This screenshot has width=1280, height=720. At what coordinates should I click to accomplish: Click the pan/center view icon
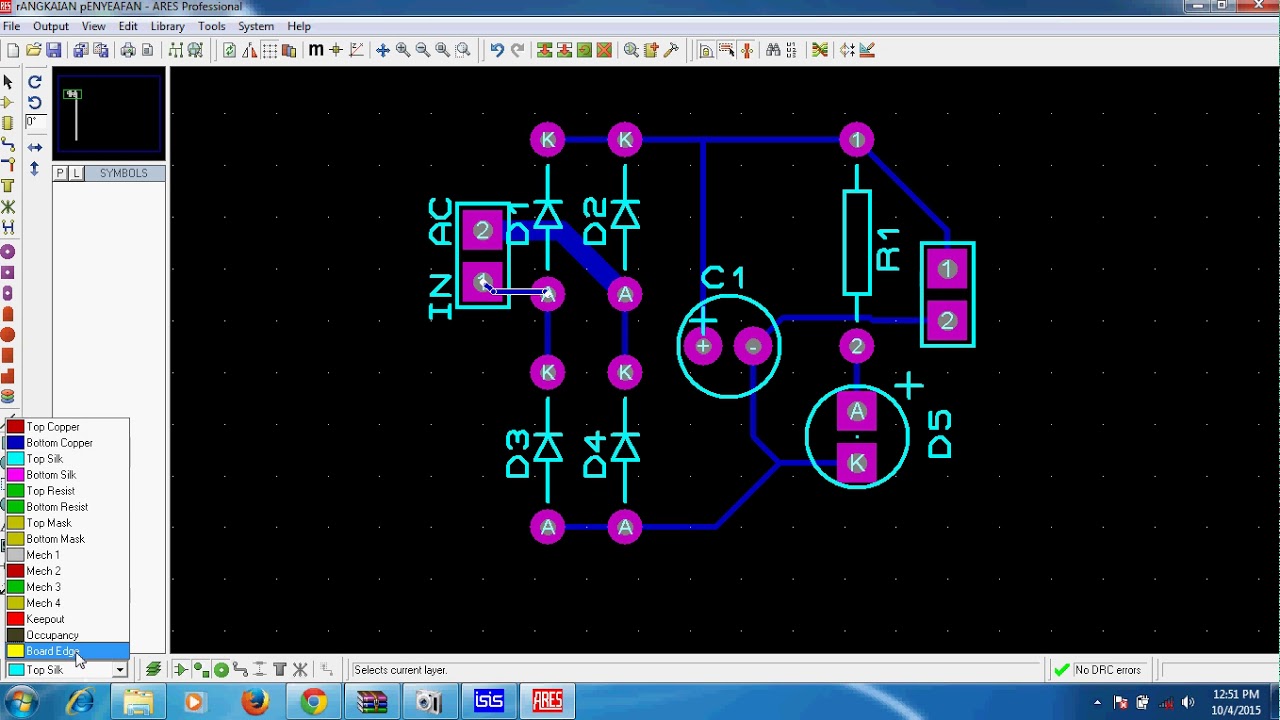point(382,50)
